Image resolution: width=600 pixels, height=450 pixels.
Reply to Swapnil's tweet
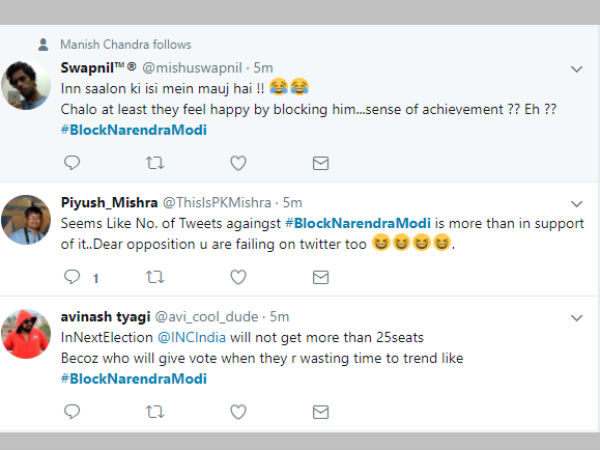coord(72,162)
